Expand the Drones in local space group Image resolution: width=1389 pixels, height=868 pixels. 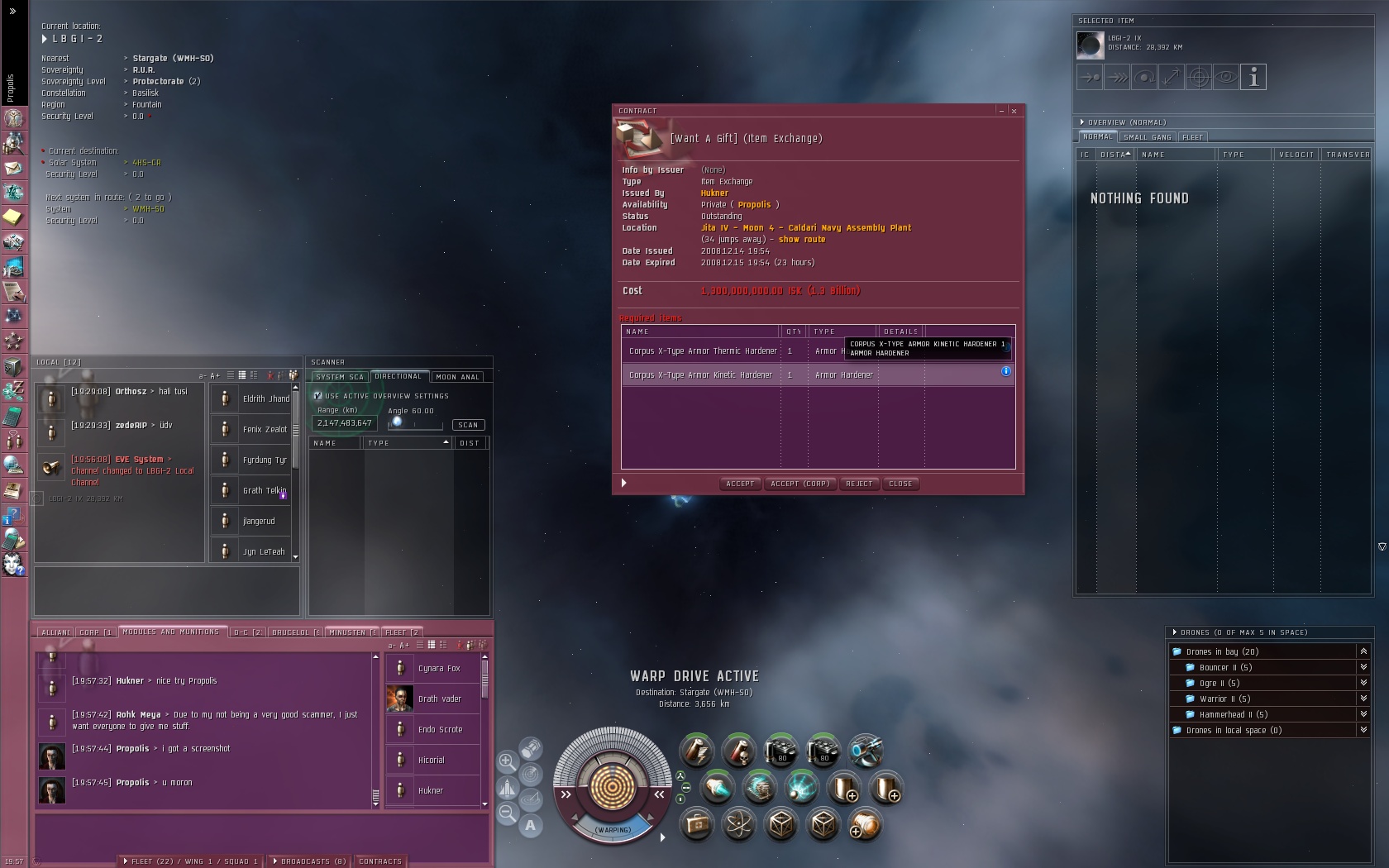tap(1363, 730)
